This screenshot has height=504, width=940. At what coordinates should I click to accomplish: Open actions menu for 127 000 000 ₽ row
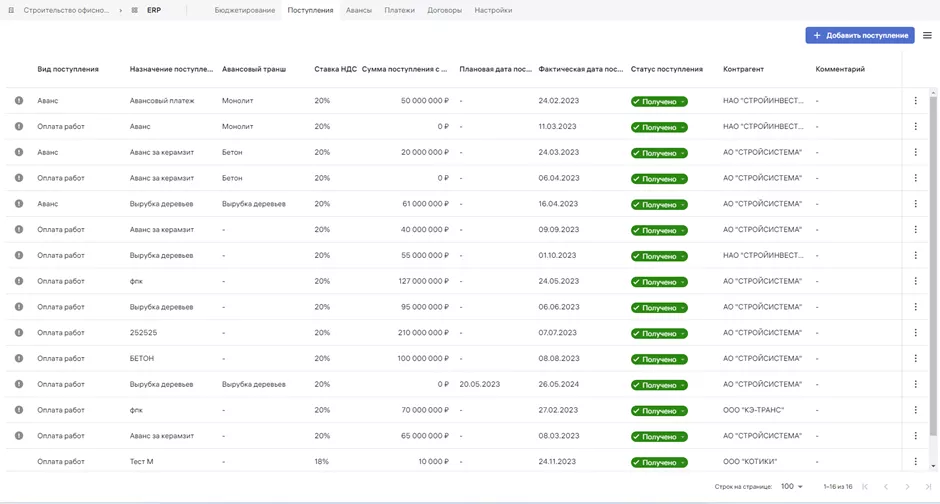click(x=915, y=282)
